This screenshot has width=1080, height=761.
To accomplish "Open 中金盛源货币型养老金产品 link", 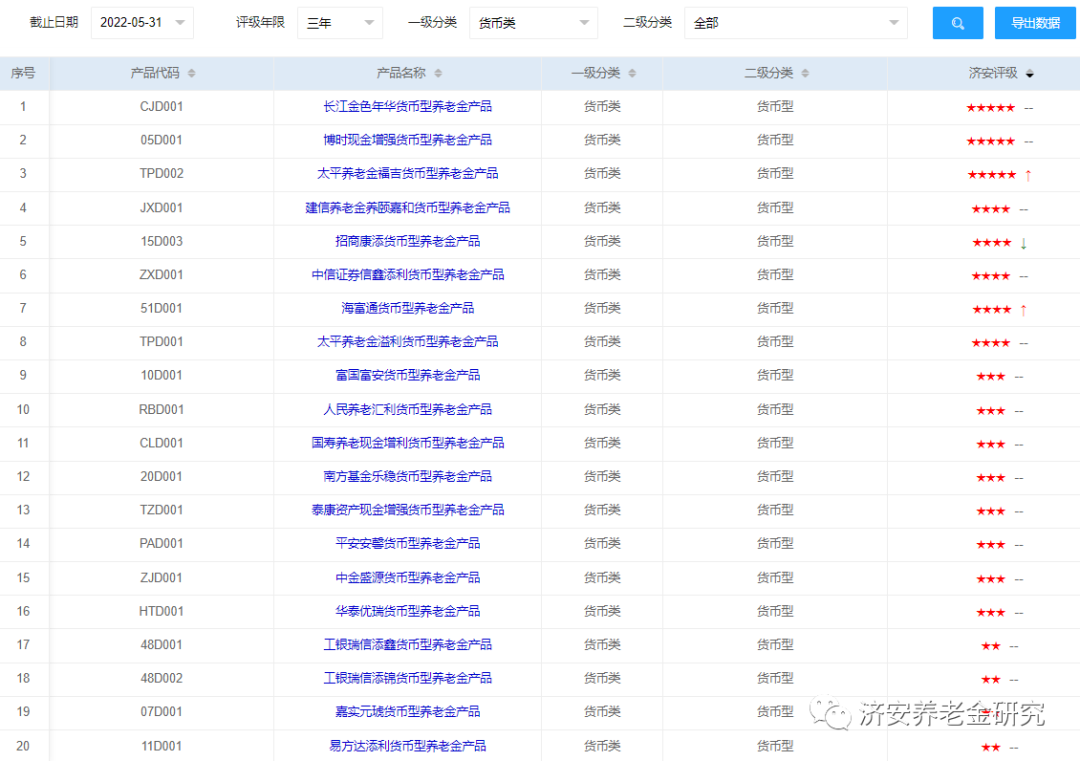I will pos(408,577).
